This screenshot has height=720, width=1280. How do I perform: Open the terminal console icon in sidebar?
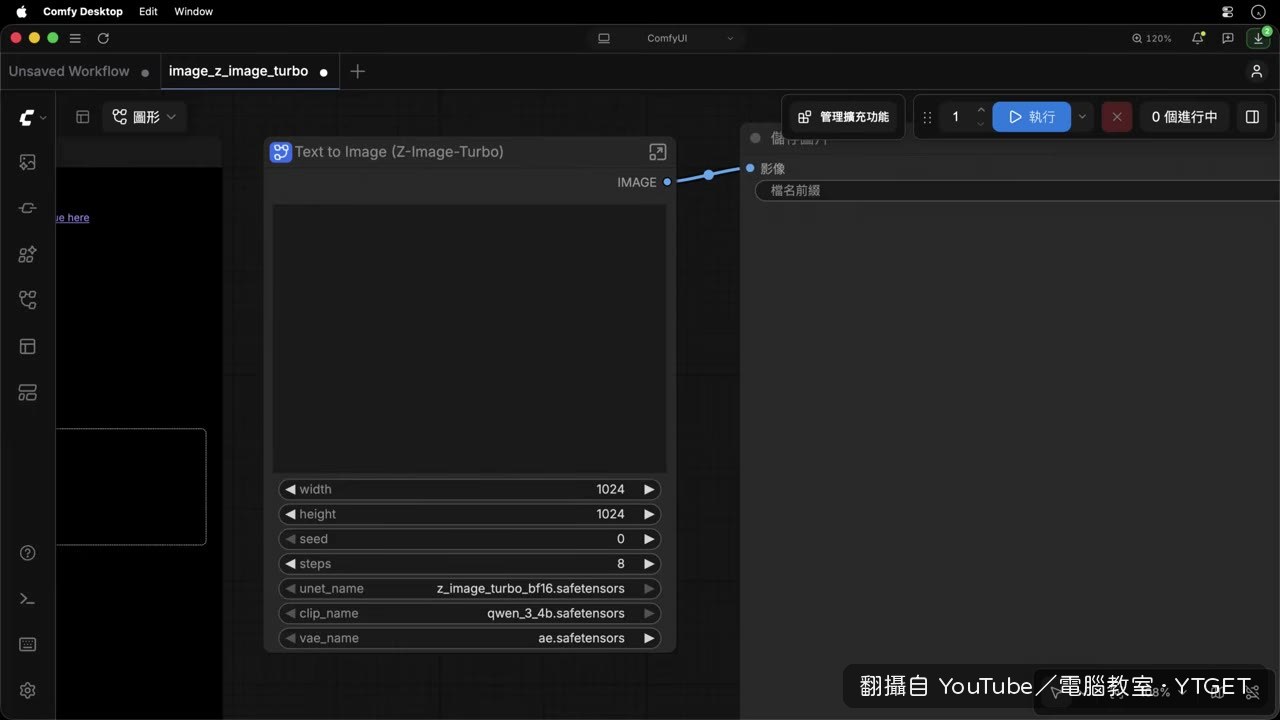pyautogui.click(x=27, y=598)
